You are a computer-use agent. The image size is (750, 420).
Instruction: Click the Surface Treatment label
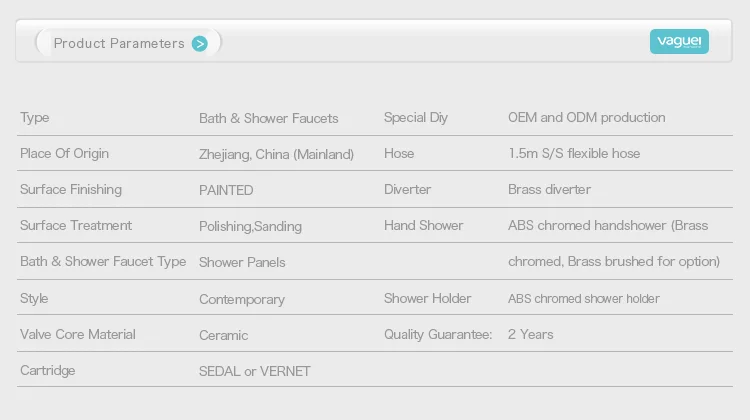pos(76,226)
